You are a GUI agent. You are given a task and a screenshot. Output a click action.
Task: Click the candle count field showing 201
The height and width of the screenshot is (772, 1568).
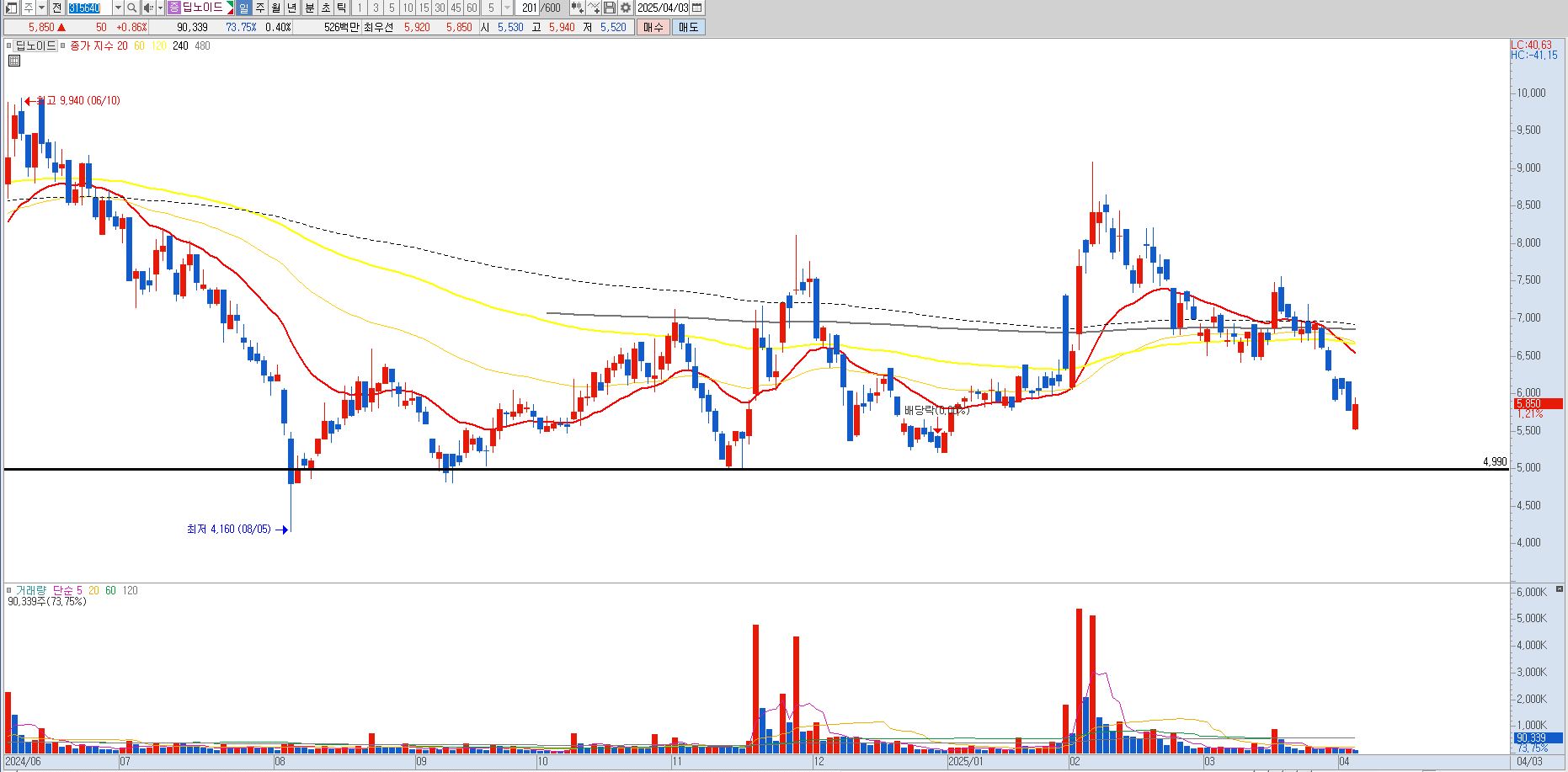(x=529, y=8)
